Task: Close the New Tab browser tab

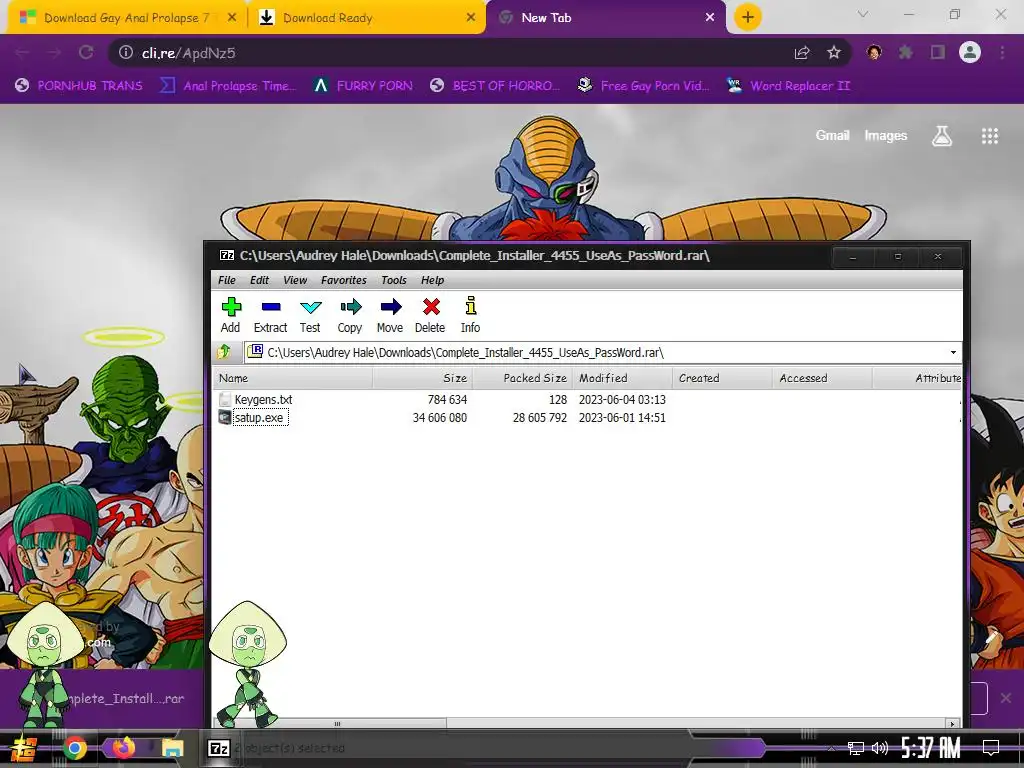Action: tap(710, 18)
